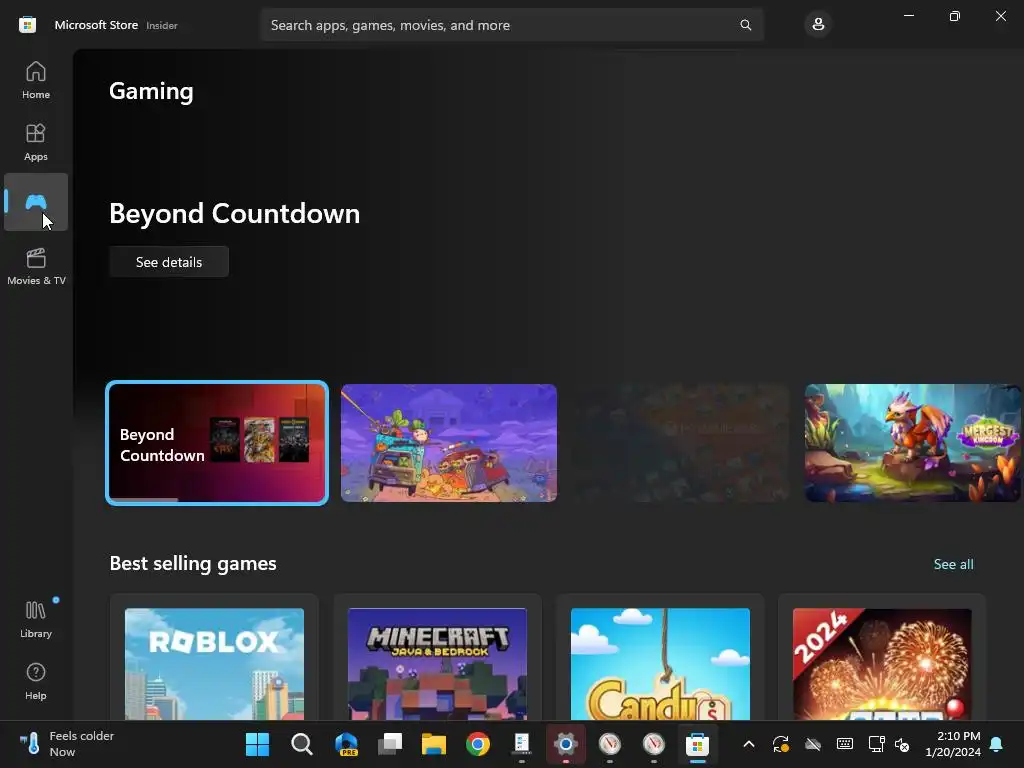Viewport: 1024px width, 768px height.
Task: Click the search magnifier icon in search box
Action: coord(746,25)
